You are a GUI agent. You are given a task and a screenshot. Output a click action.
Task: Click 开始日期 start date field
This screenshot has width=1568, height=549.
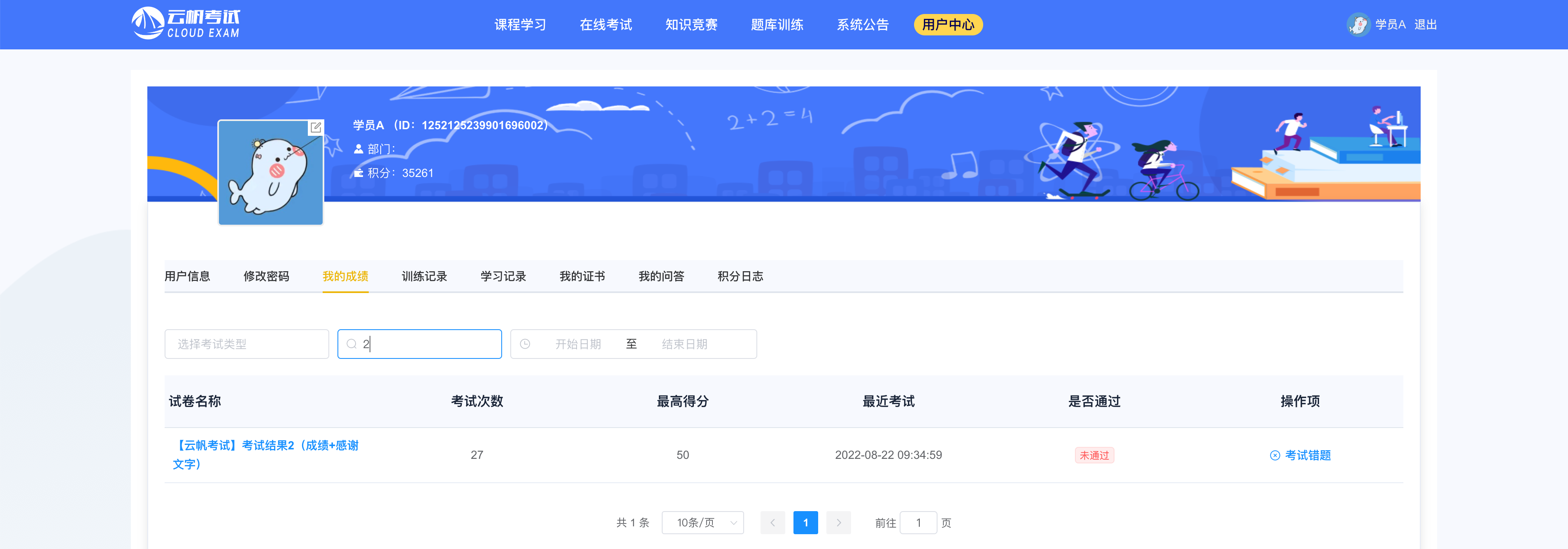click(578, 344)
